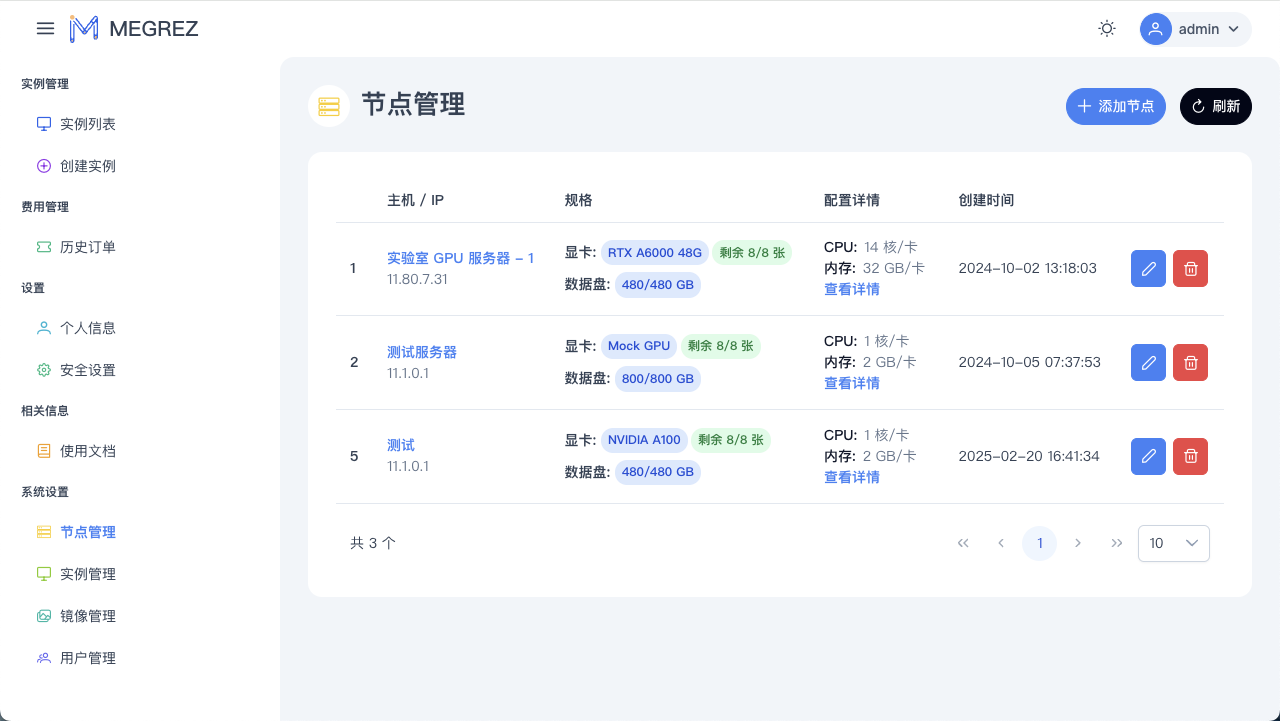The width and height of the screenshot is (1280, 721).
Task: Switch to 节点管理 in the sidebar
Action: 89,532
